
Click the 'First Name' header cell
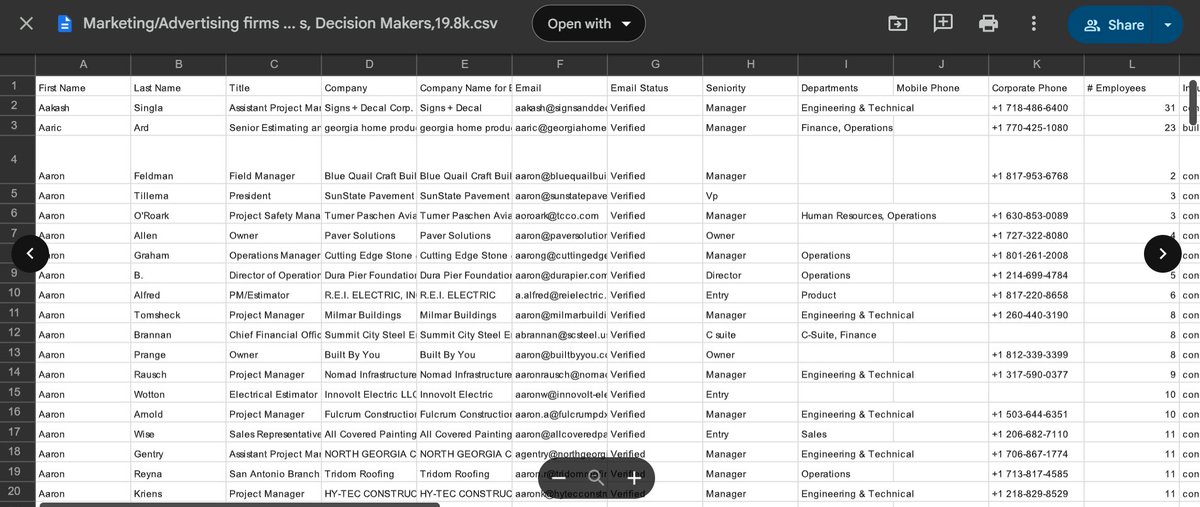[83, 88]
